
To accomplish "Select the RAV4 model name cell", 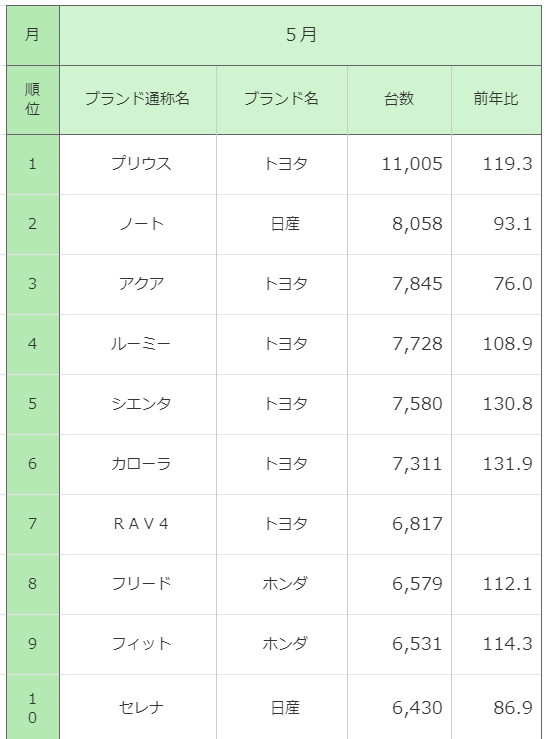I will [x=138, y=524].
